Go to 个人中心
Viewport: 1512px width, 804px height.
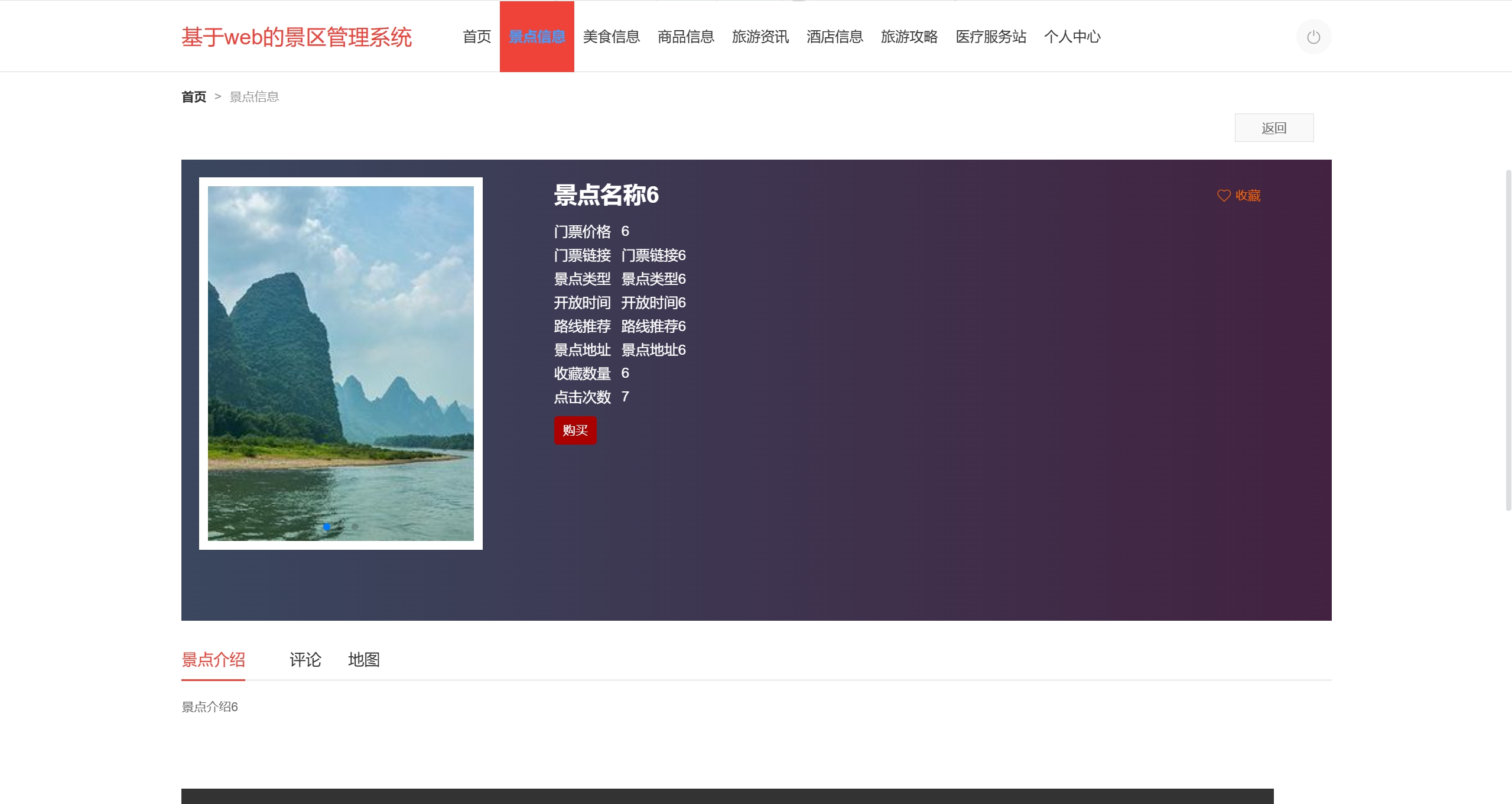1072,37
